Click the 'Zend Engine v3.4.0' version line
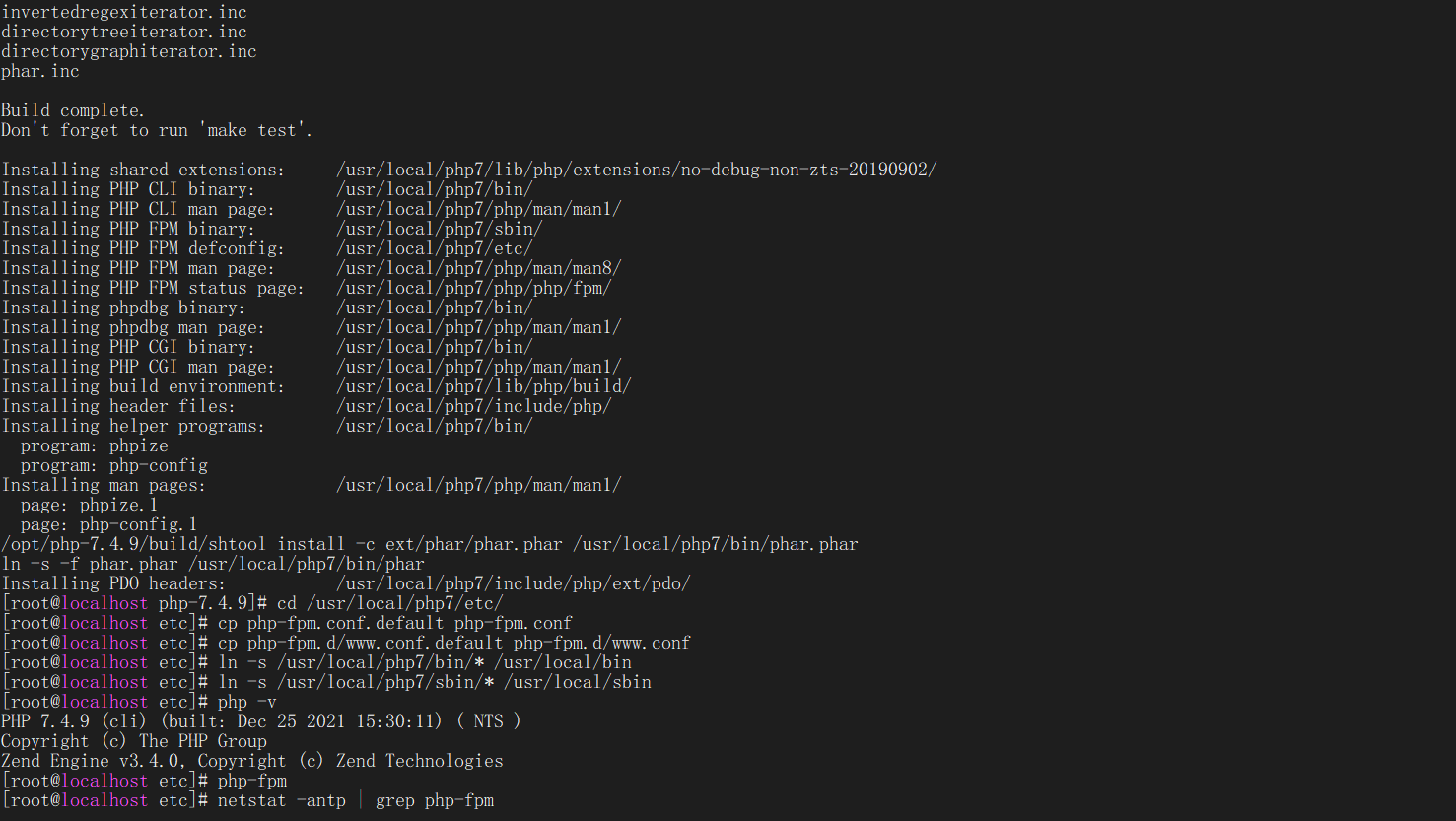Image resolution: width=1456 pixels, height=821 pixels. coord(251,761)
